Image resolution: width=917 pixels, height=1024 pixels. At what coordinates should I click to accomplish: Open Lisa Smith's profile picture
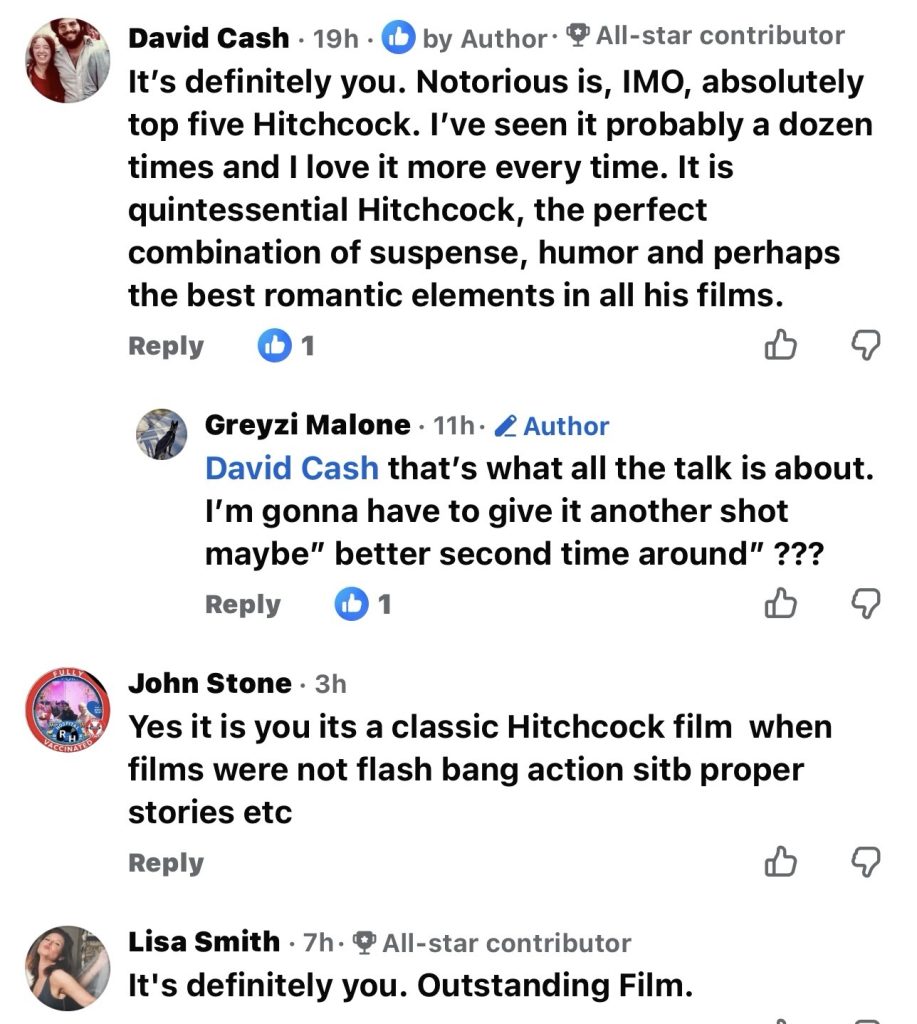pos(68,968)
